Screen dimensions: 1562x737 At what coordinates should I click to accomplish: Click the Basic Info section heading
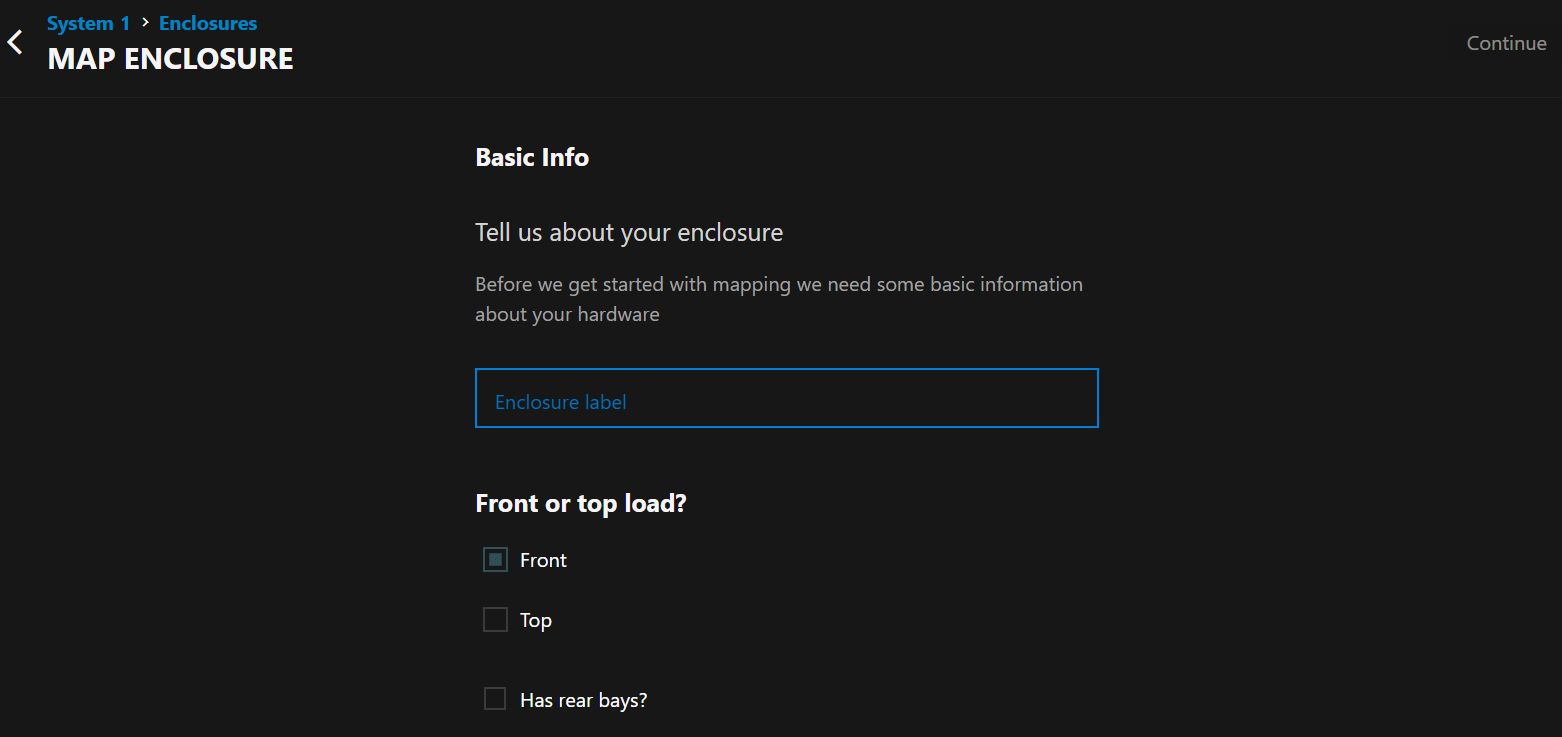coord(532,157)
